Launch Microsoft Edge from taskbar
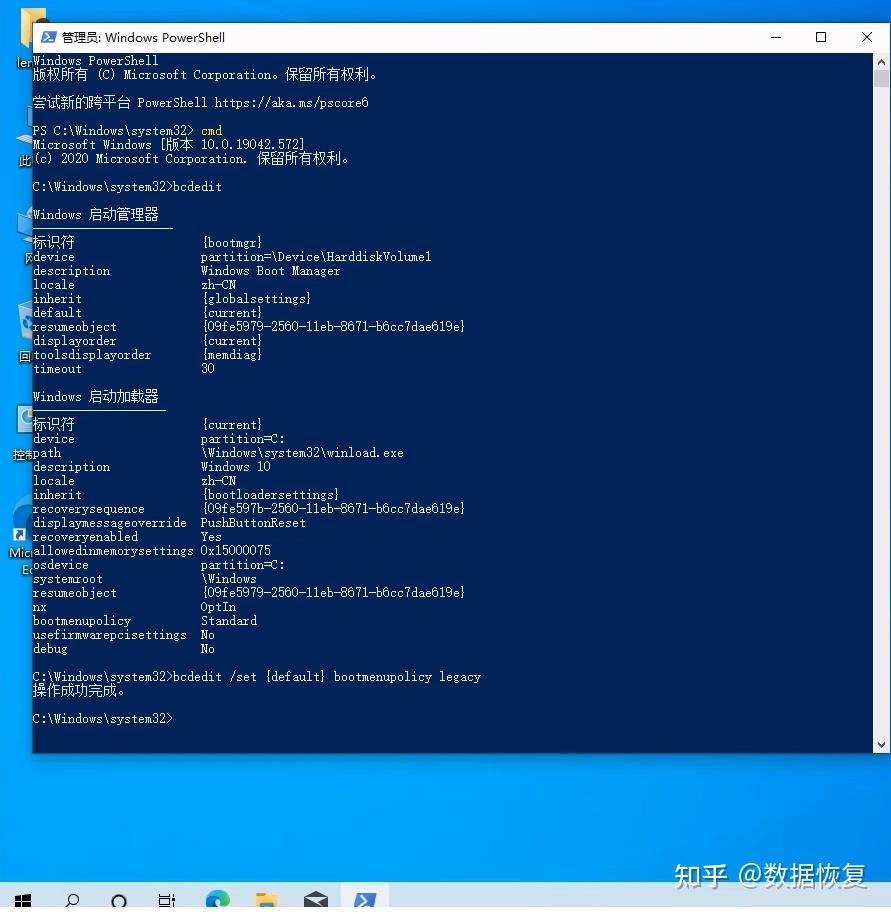This screenshot has height=914, width=891. tap(218, 900)
